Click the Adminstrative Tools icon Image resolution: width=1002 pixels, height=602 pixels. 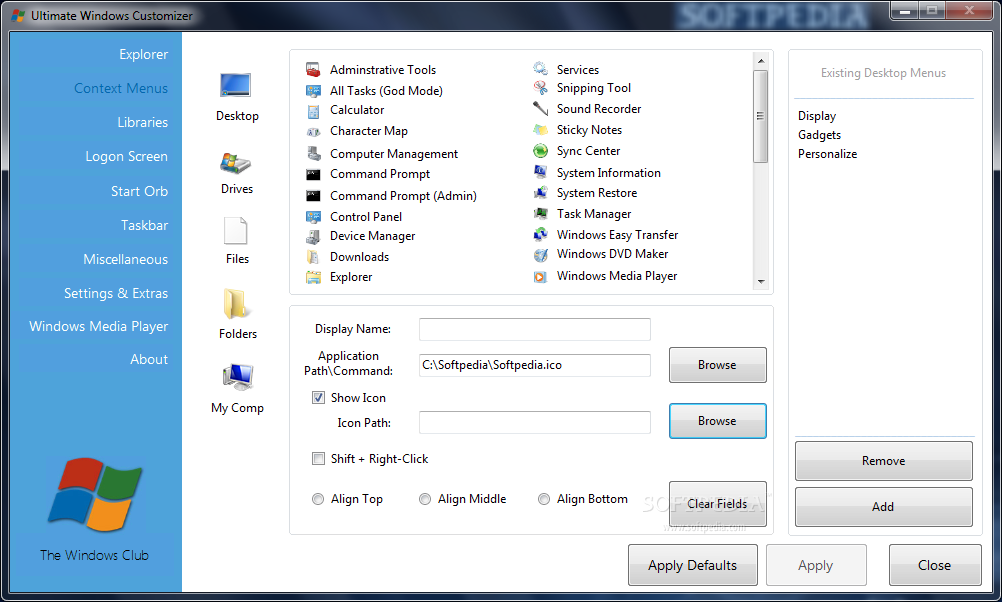[x=313, y=69]
